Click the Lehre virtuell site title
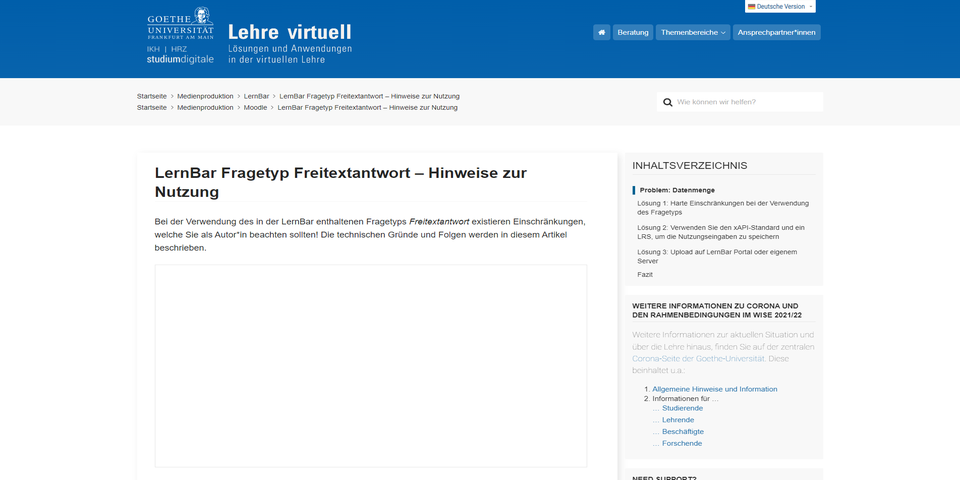 [290, 32]
